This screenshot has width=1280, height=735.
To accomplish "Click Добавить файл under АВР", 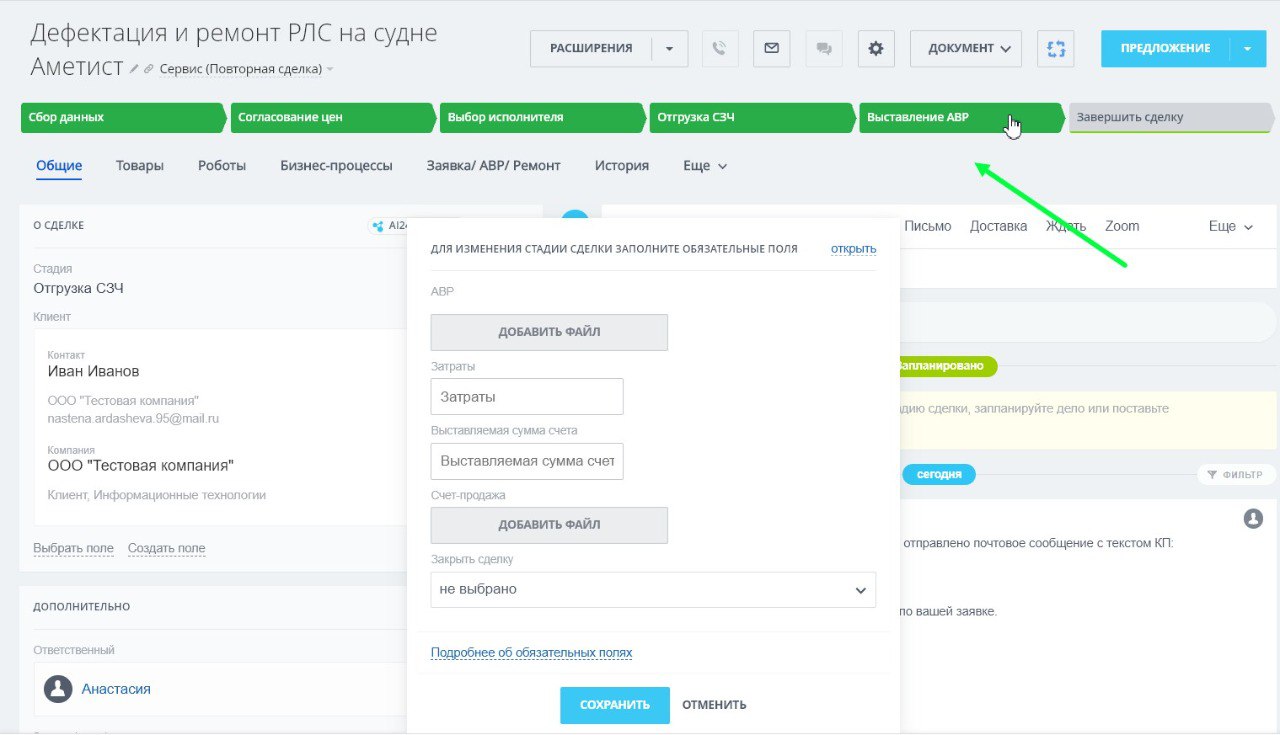I will pos(549,332).
